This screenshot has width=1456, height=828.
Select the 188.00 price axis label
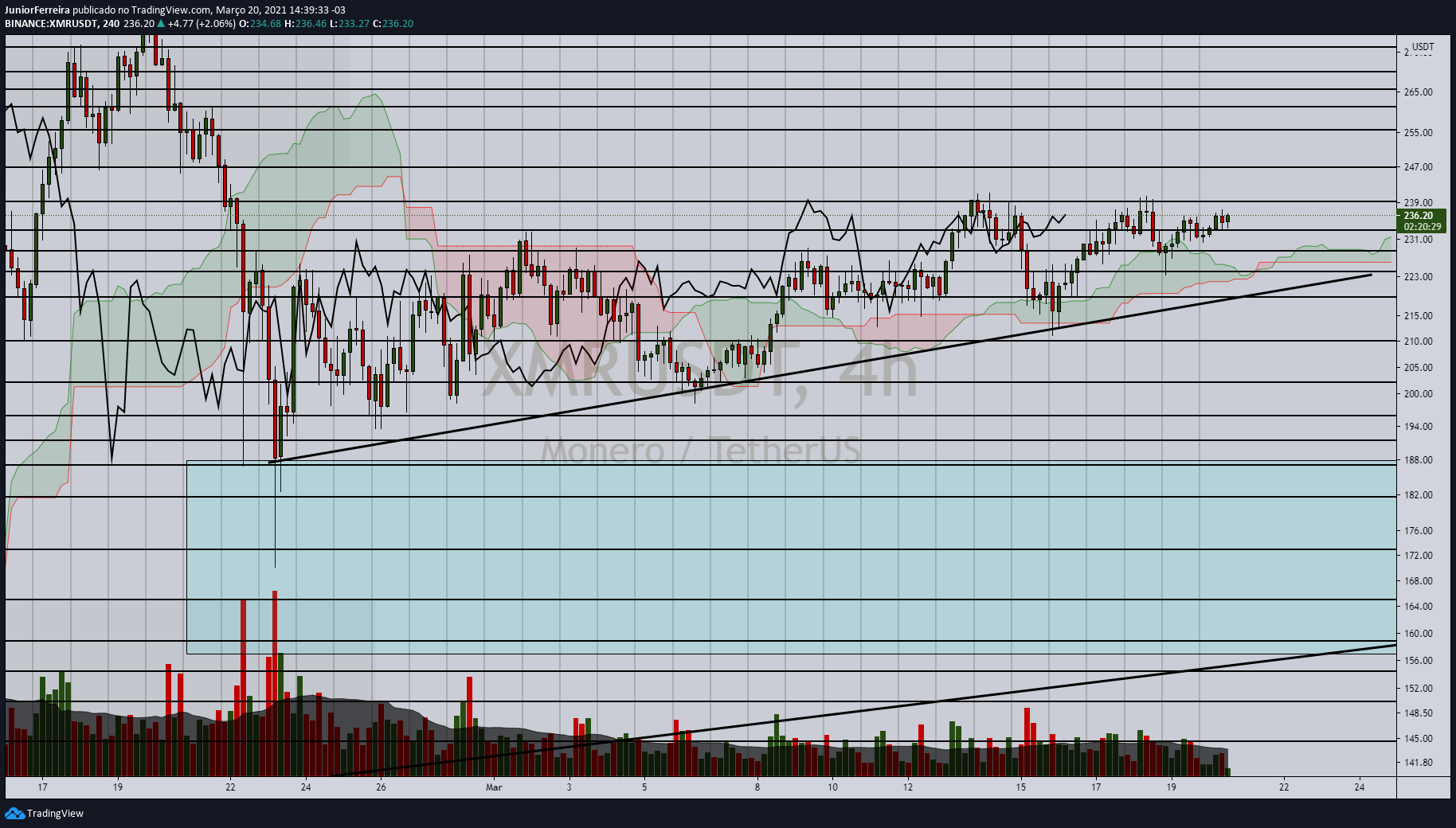[x=1418, y=459]
